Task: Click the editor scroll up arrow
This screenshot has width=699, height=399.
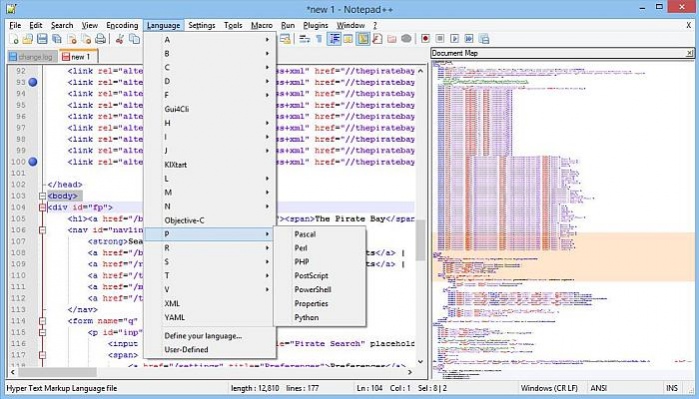Action: (420, 70)
